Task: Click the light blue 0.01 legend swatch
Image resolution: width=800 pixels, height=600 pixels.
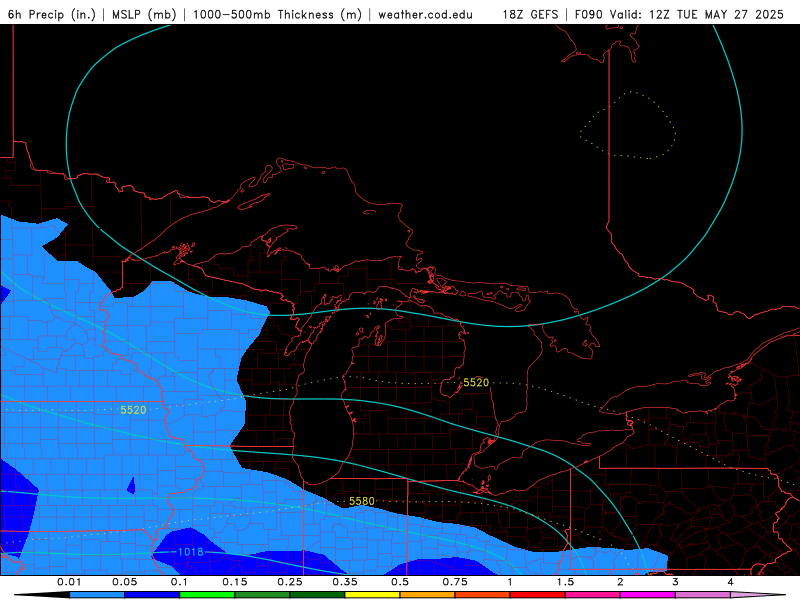Action: [97, 595]
